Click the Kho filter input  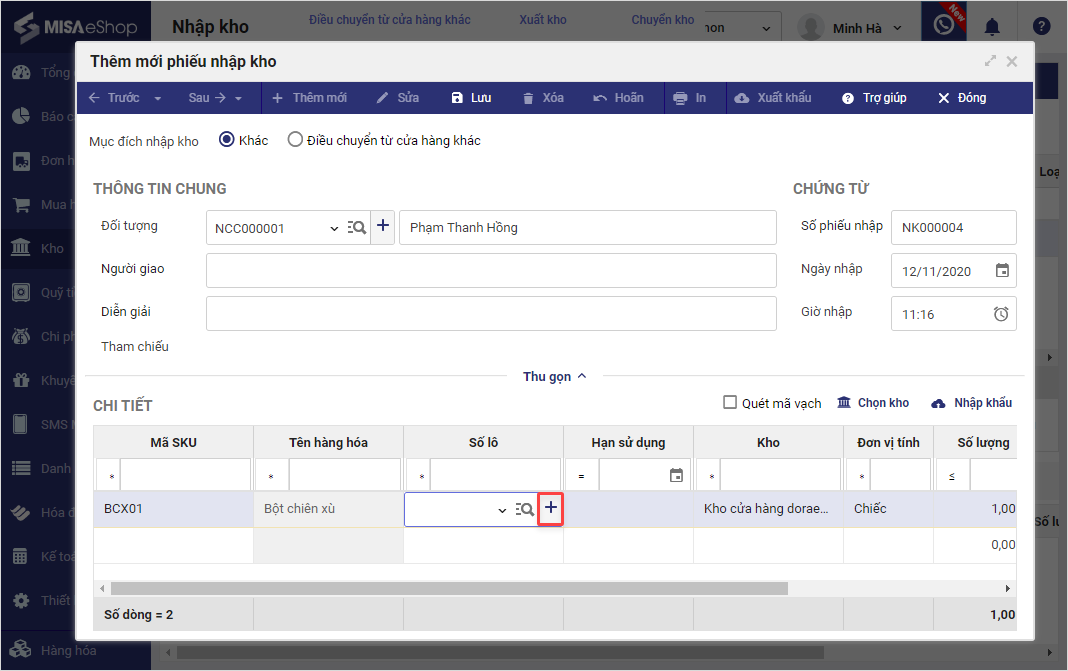point(781,475)
